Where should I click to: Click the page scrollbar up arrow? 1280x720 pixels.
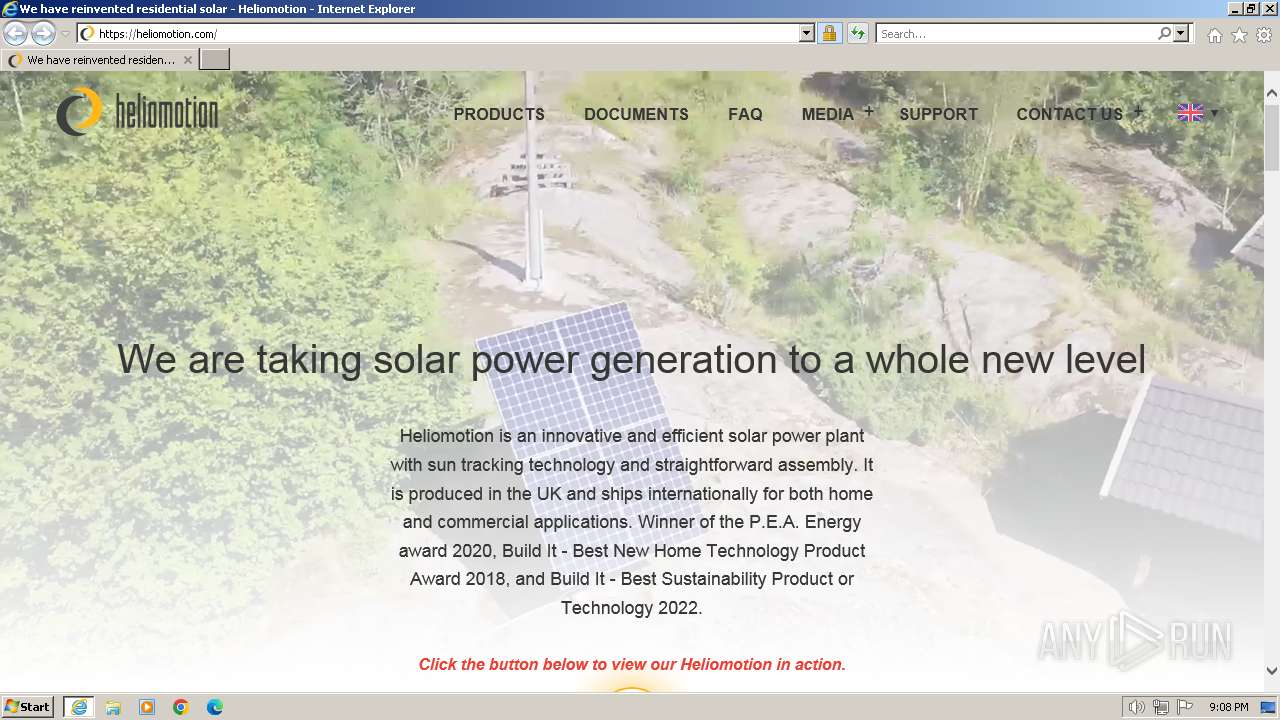click(x=1272, y=94)
